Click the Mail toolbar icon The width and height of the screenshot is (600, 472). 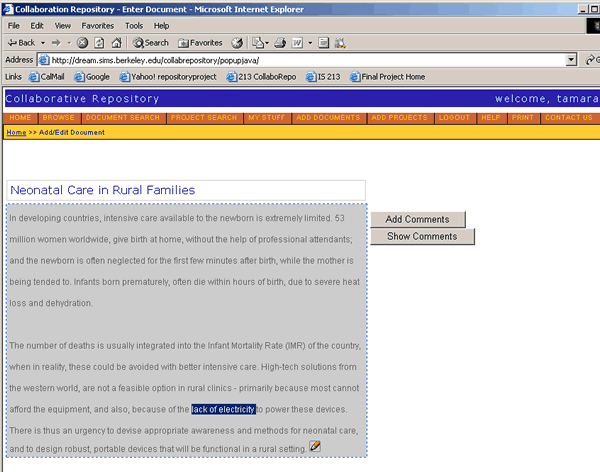tap(260, 43)
